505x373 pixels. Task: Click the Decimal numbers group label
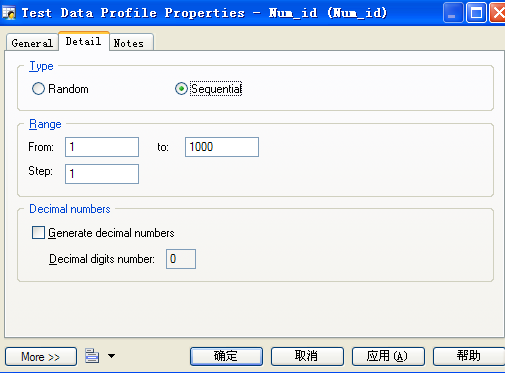[70, 209]
